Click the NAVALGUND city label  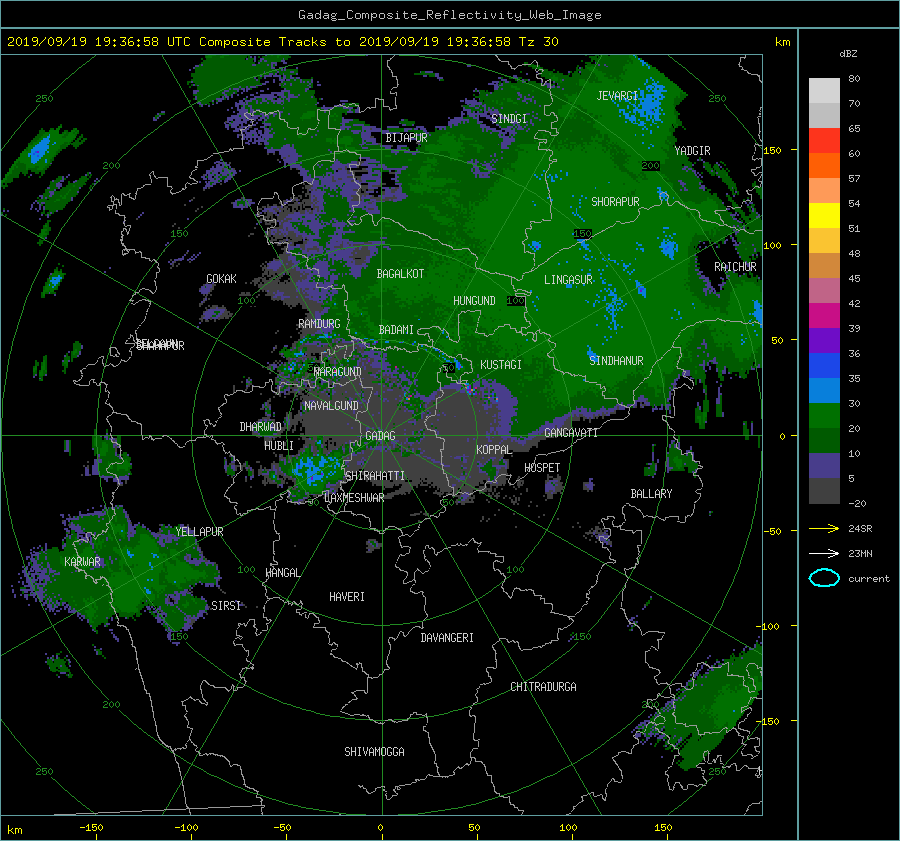pos(331,406)
